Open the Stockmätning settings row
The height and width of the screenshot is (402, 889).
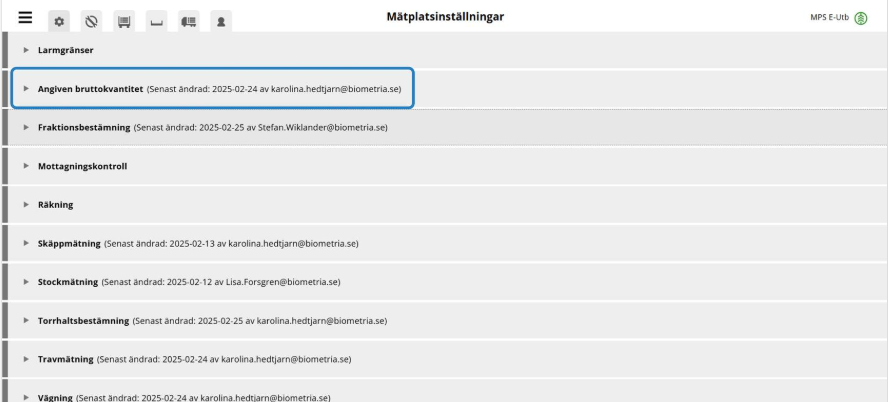(68, 282)
